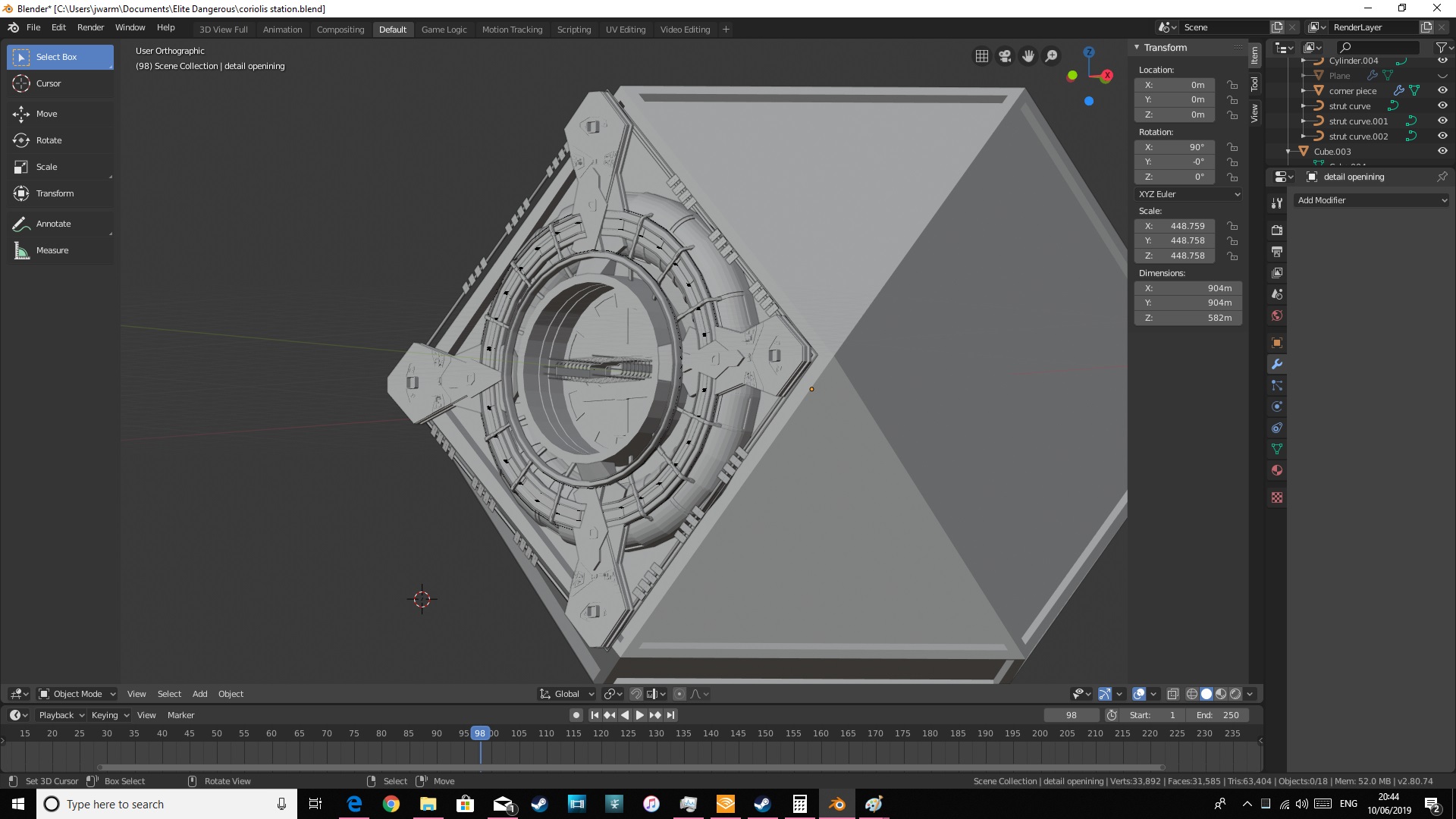Toggle orthographic/perspective grid view icon

[x=982, y=56]
